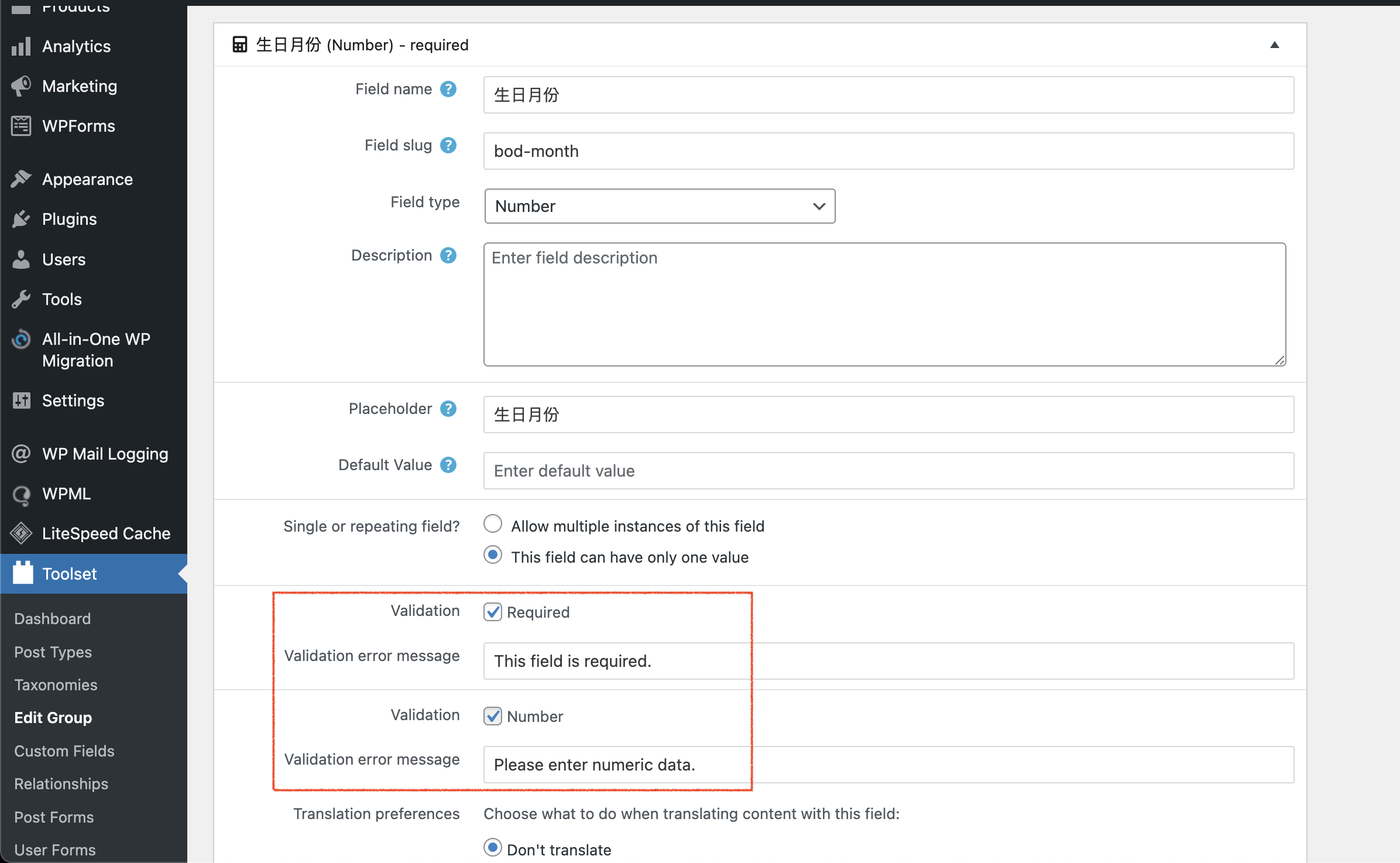This screenshot has height=863, width=1400.
Task: Open the Taxonomies submenu link
Action: (x=56, y=685)
